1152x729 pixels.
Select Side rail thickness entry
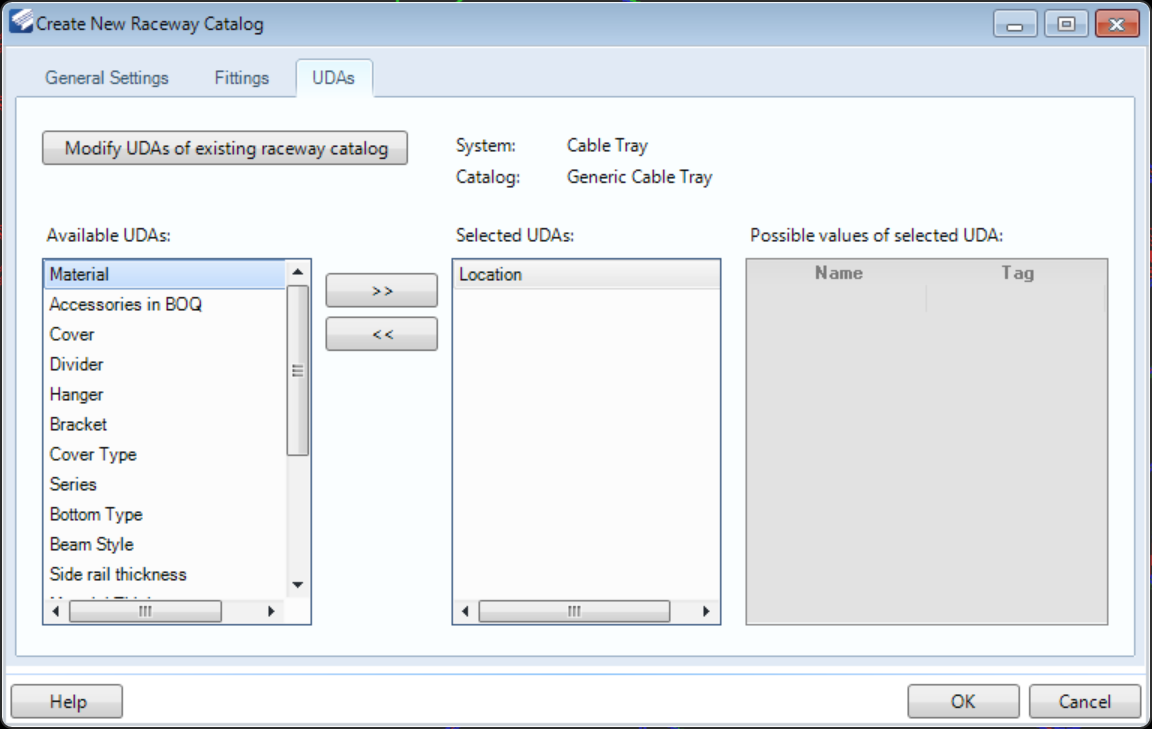point(165,575)
